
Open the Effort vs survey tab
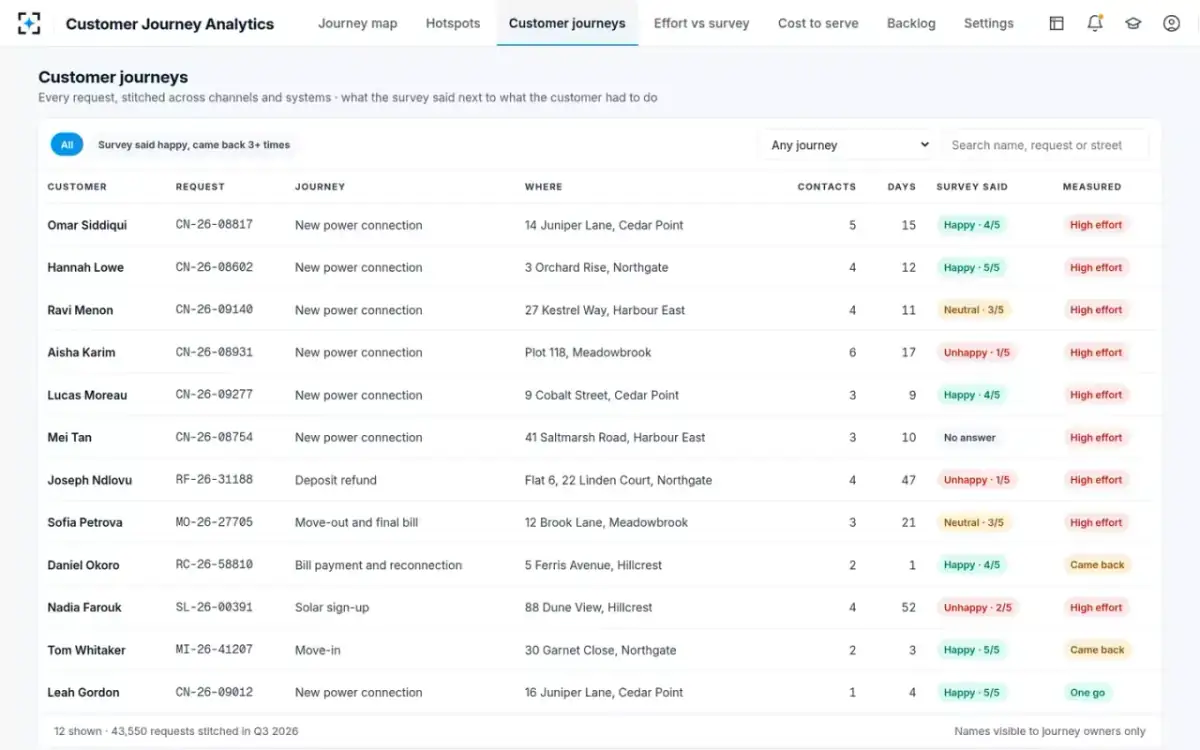click(701, 23)
